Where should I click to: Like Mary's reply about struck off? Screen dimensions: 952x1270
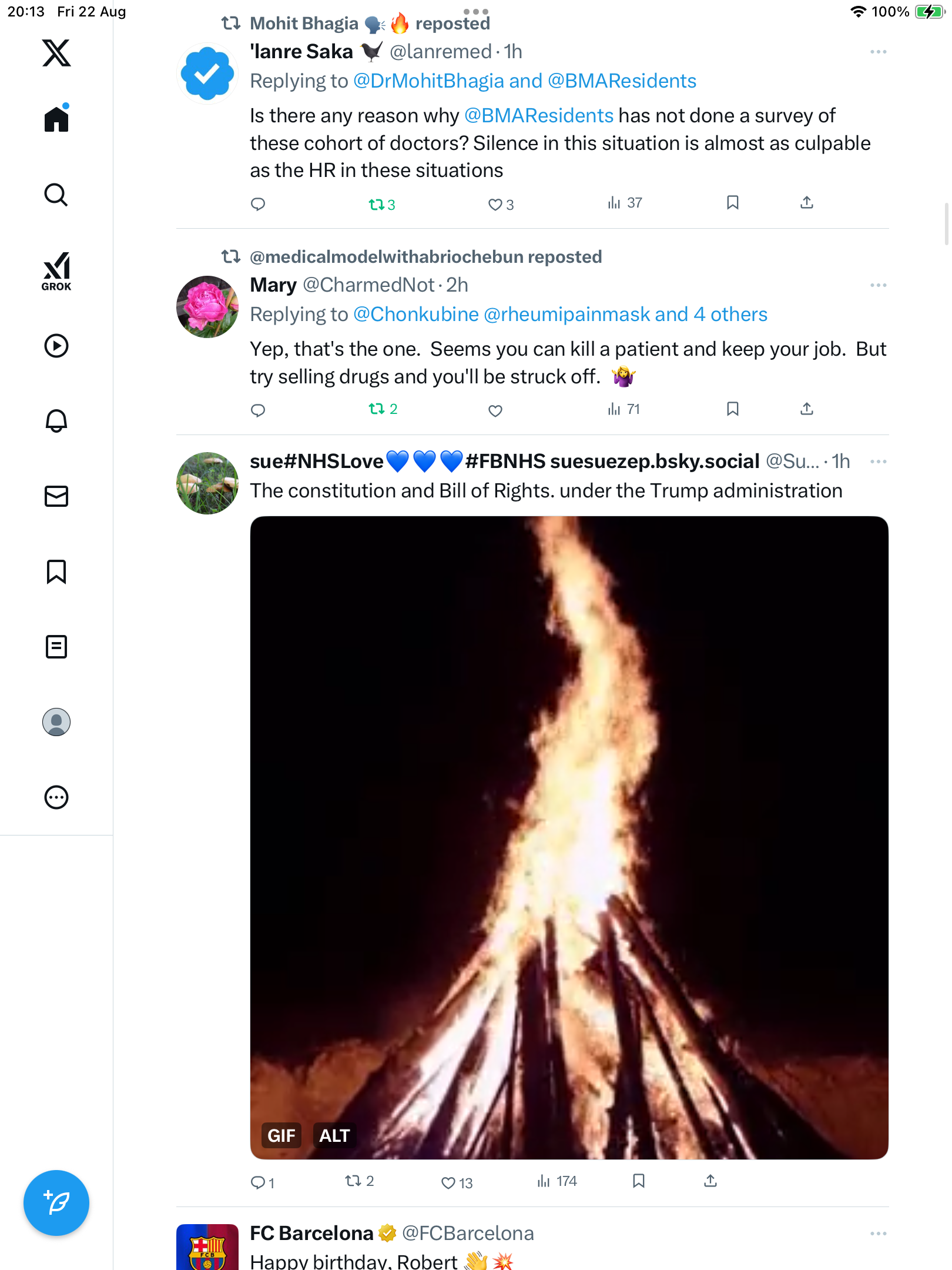495,410
